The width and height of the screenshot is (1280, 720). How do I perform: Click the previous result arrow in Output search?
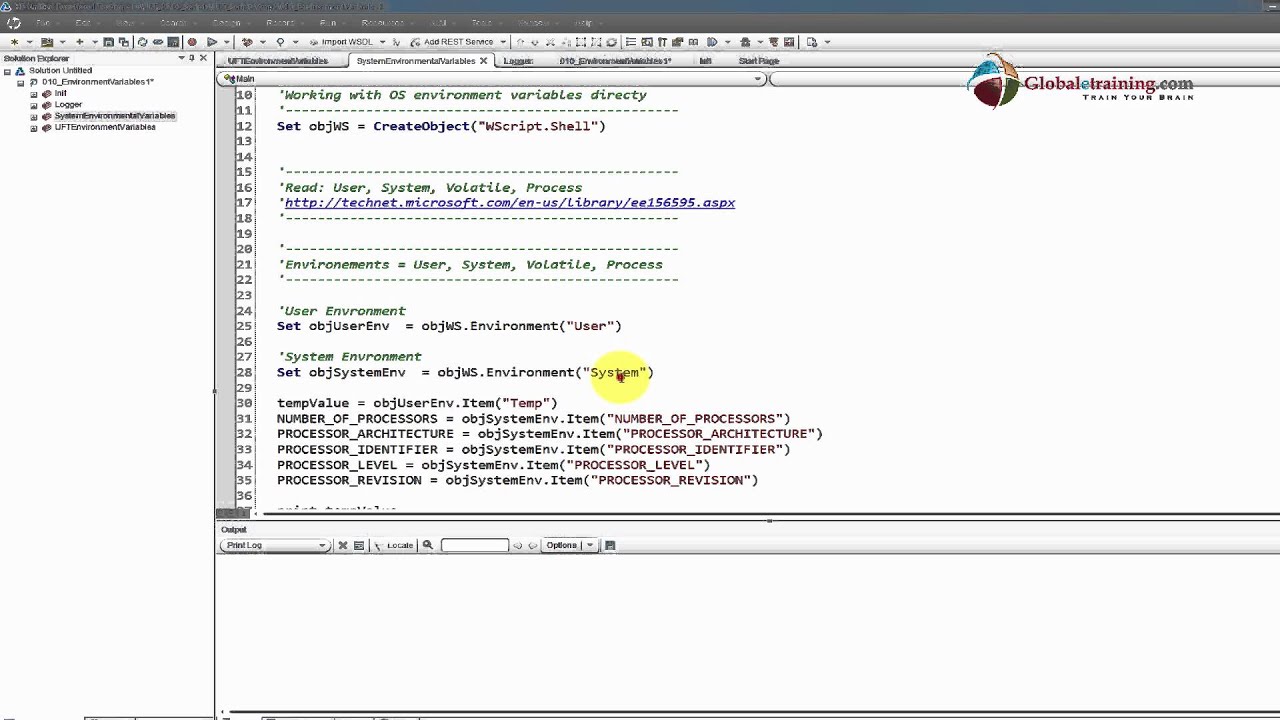point(517,545)
